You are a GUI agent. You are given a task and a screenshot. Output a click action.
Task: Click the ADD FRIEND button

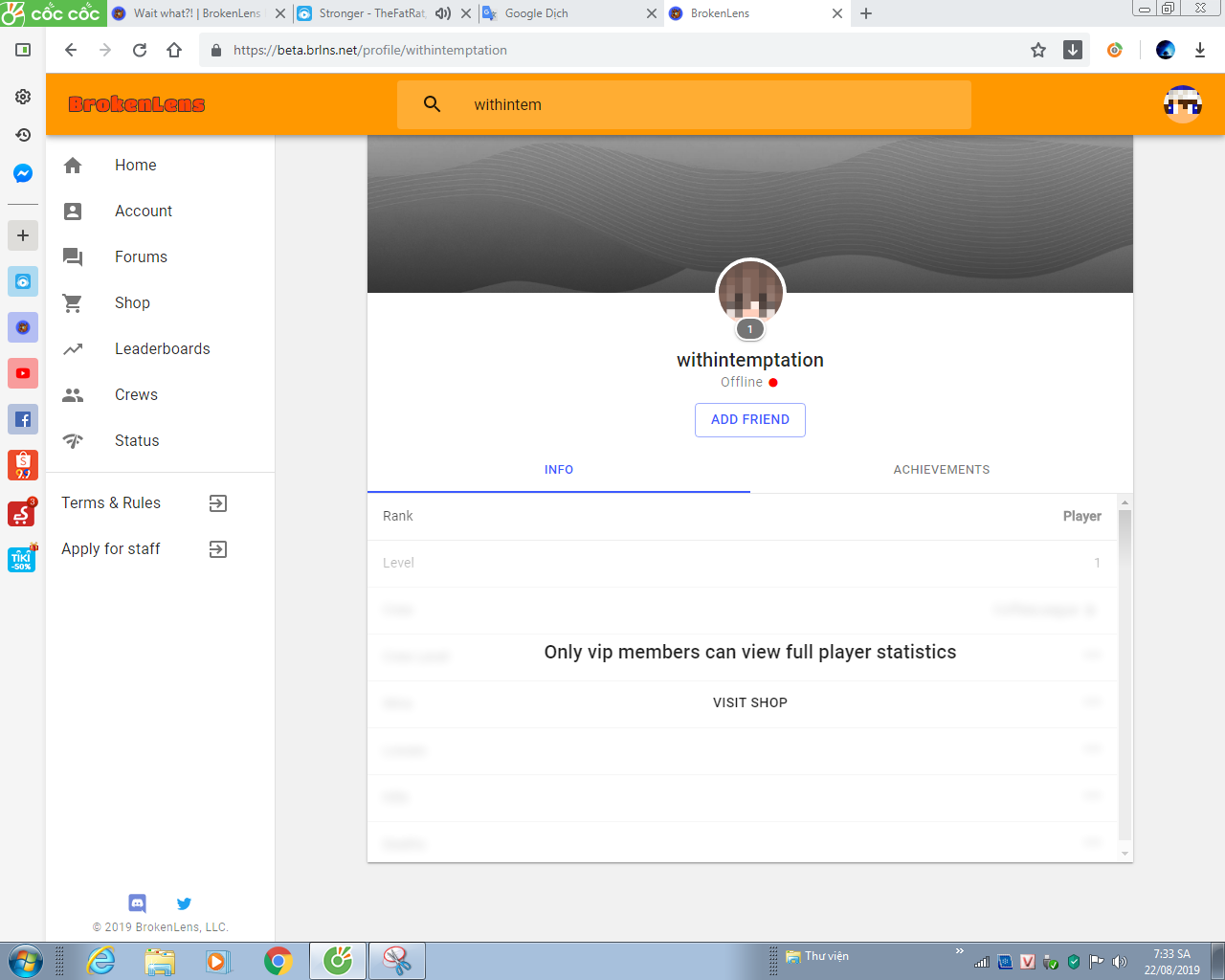click(750, 420)
